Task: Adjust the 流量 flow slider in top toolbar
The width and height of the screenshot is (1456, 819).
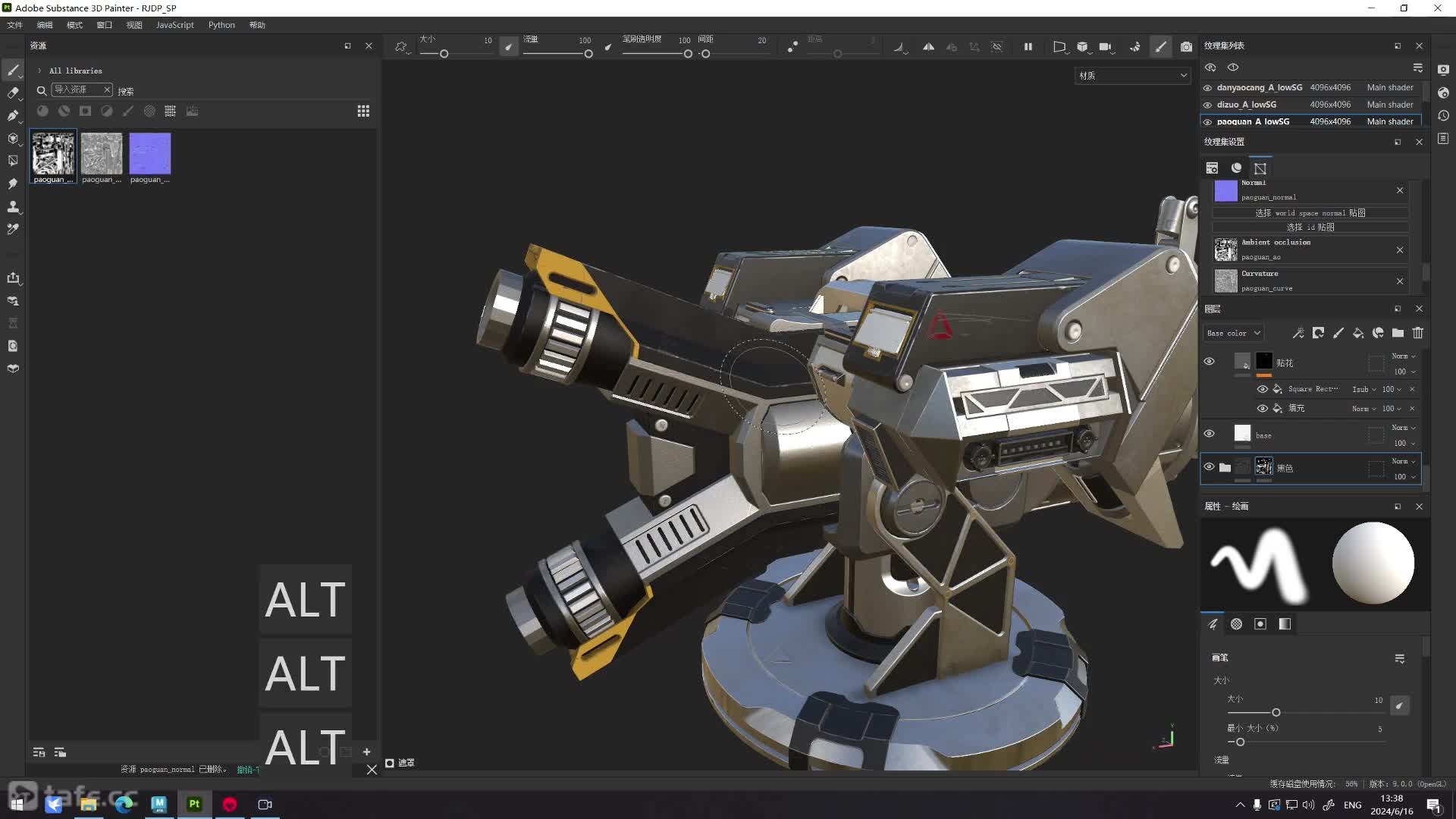Action: click(x=557, y=54)
